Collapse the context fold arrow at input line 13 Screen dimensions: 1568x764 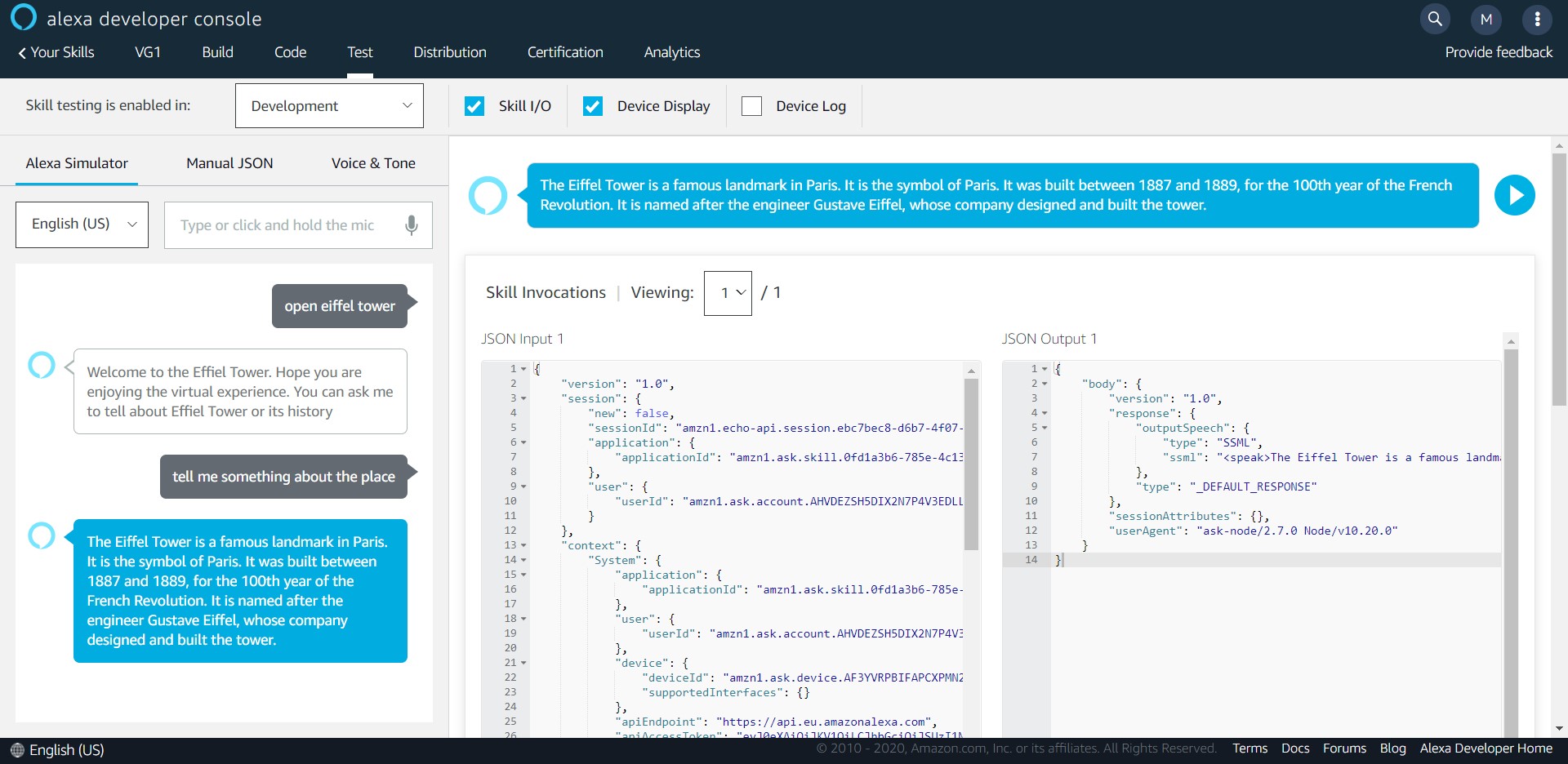click(x=523, y=545)
